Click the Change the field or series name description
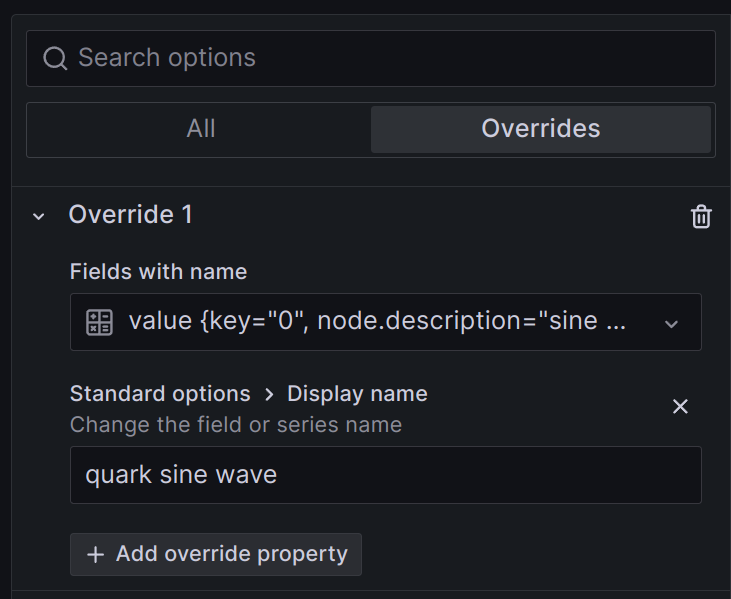731x599 pixels. [x=236, y=424]
